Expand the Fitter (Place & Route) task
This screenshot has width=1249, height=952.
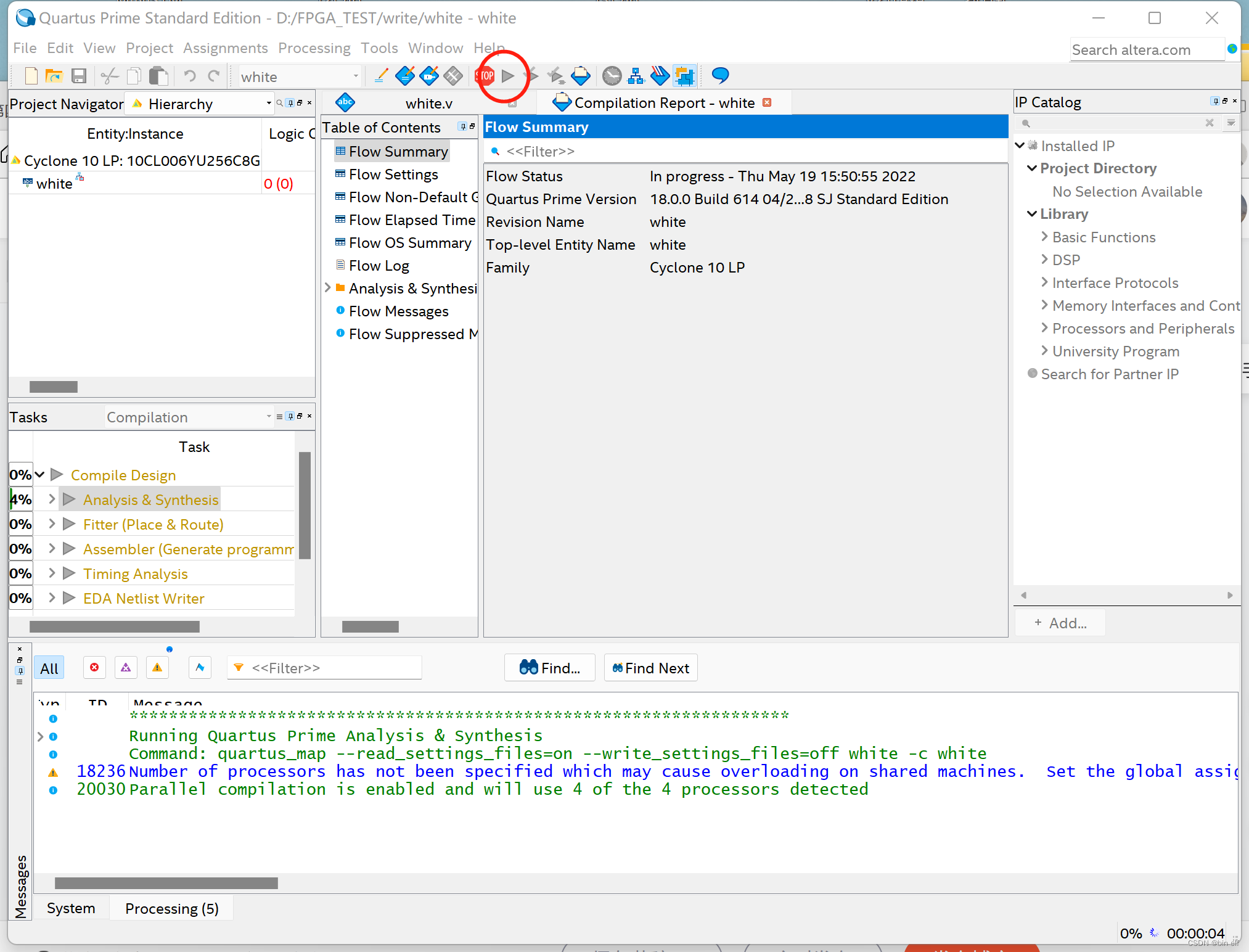(52, 524)
